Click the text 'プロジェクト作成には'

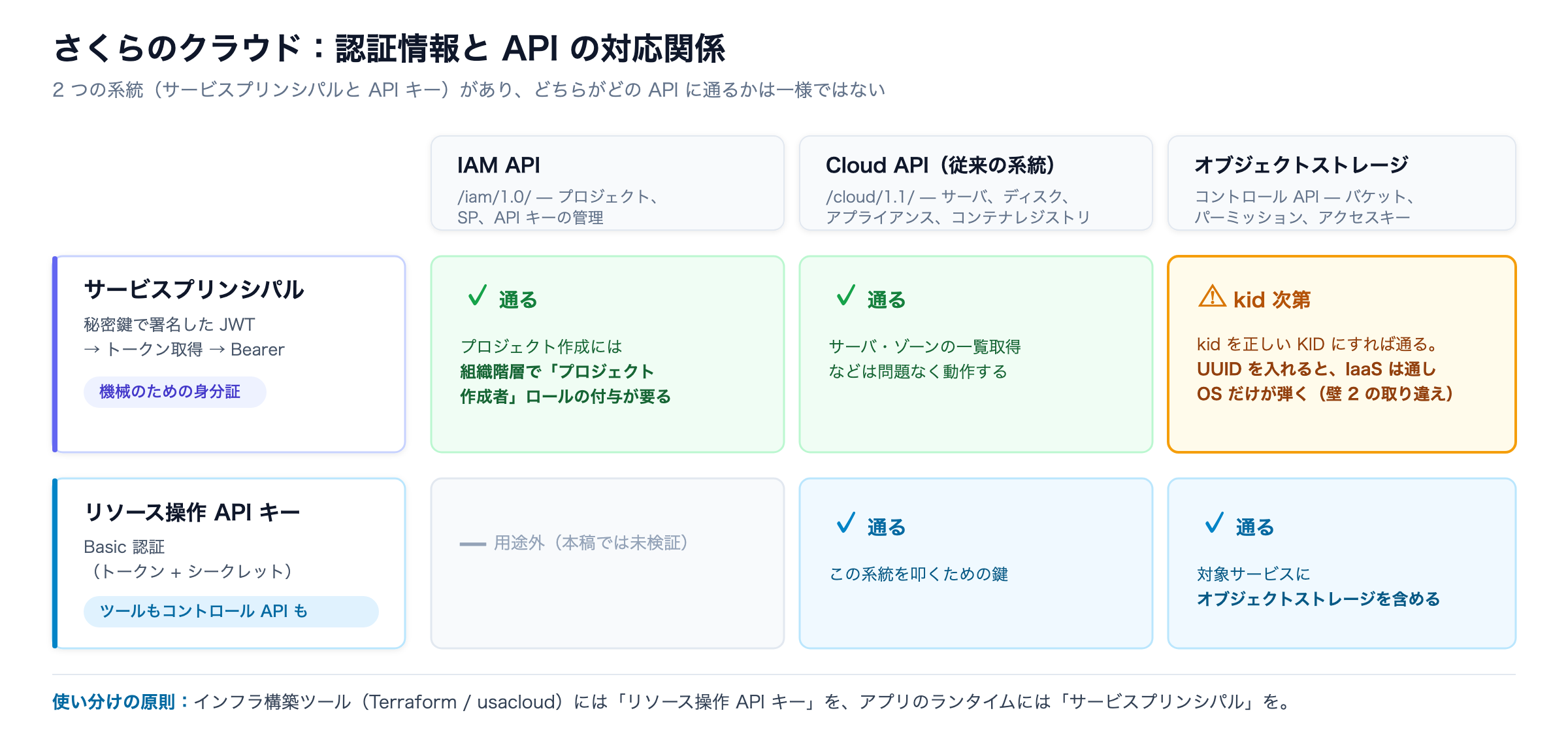tap(541, 347)
